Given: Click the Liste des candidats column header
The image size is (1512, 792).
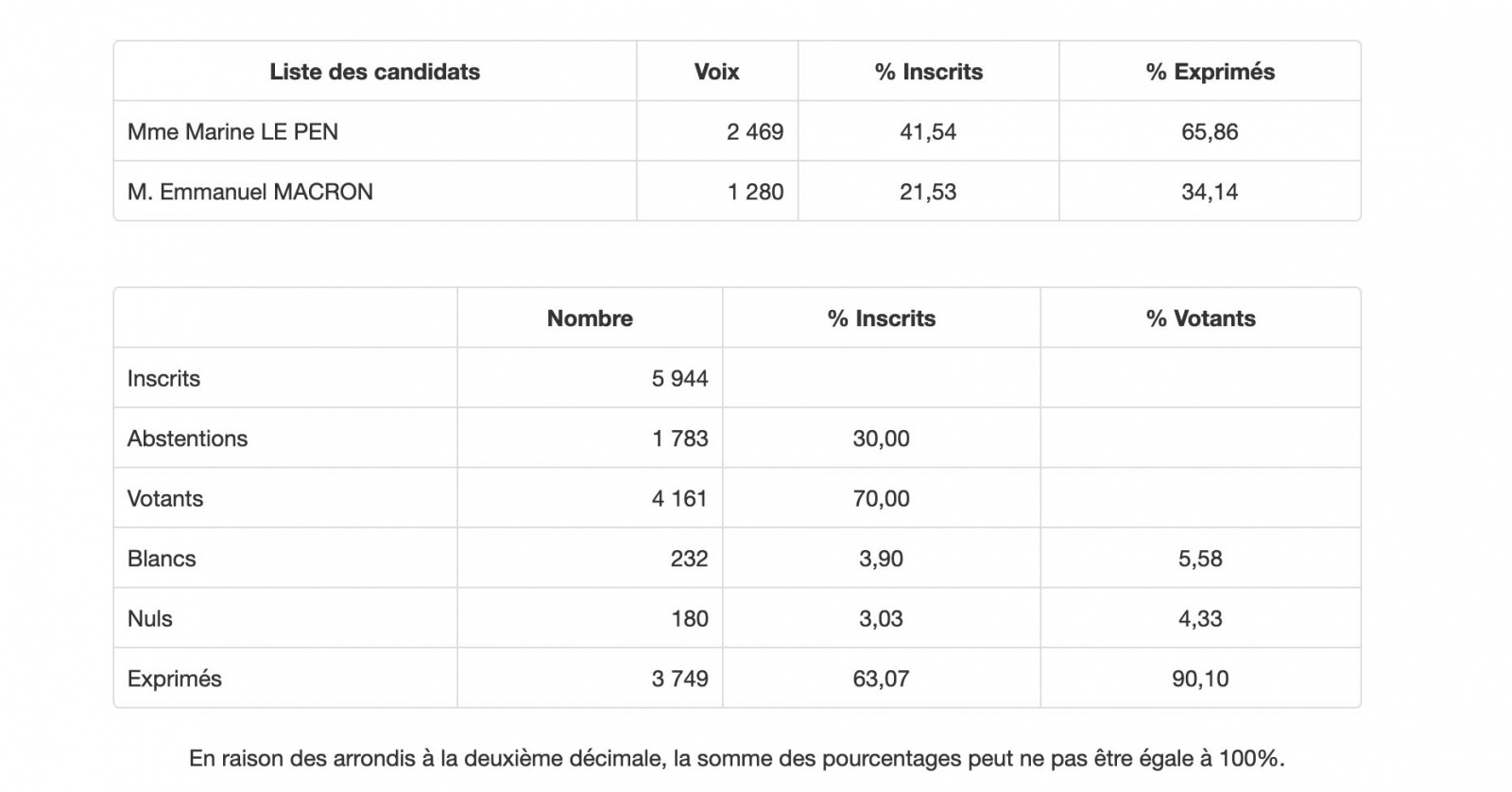Looking at the screenshot, I should (x=374, y=72).
